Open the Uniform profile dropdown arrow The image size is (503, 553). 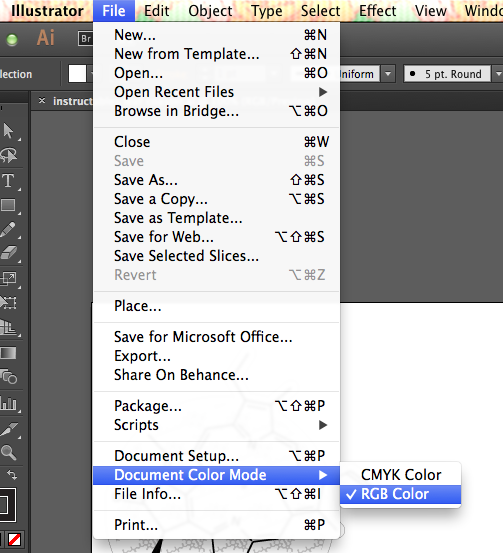pos(388,74)
